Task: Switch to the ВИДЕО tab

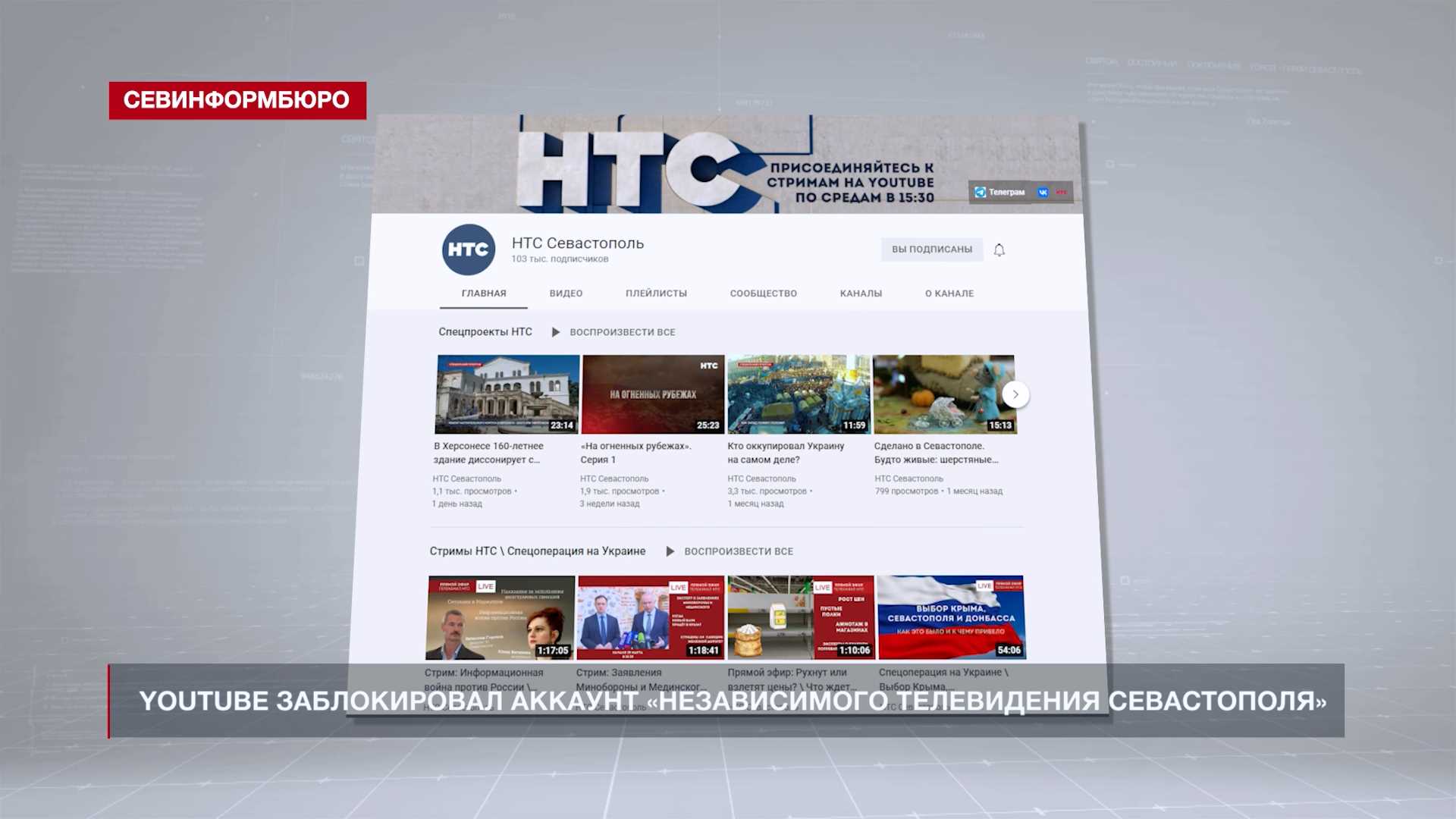Action: click(566, 293)
